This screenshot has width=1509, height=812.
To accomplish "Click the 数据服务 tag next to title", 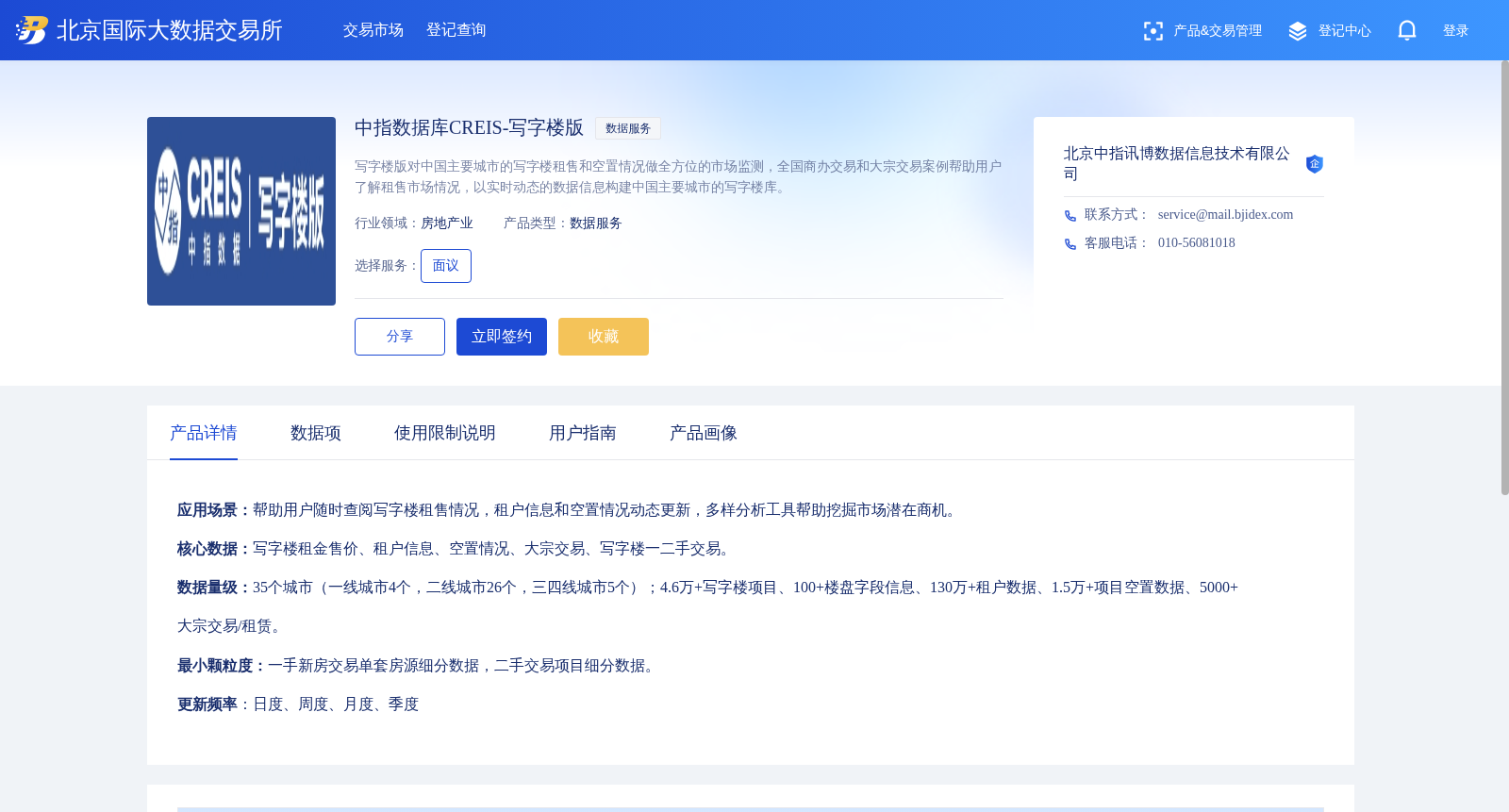I will pos(628,128).
